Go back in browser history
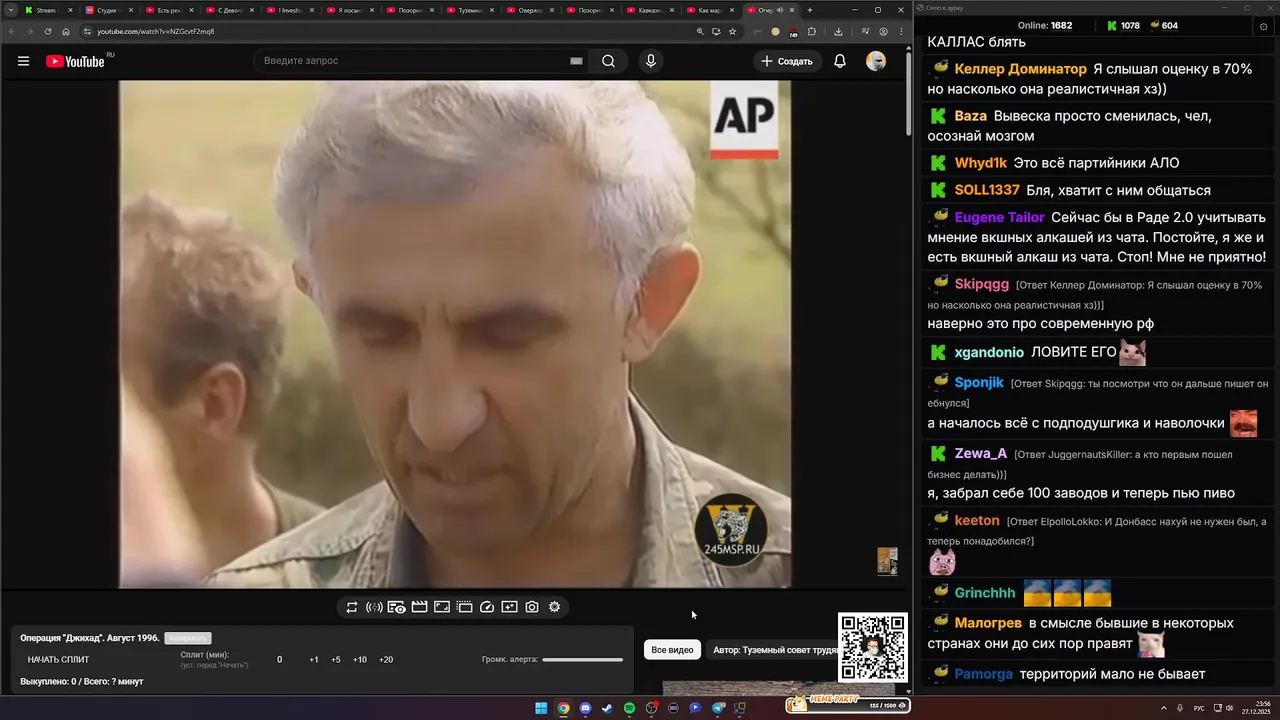1280x720 pixels. [11, 31]
